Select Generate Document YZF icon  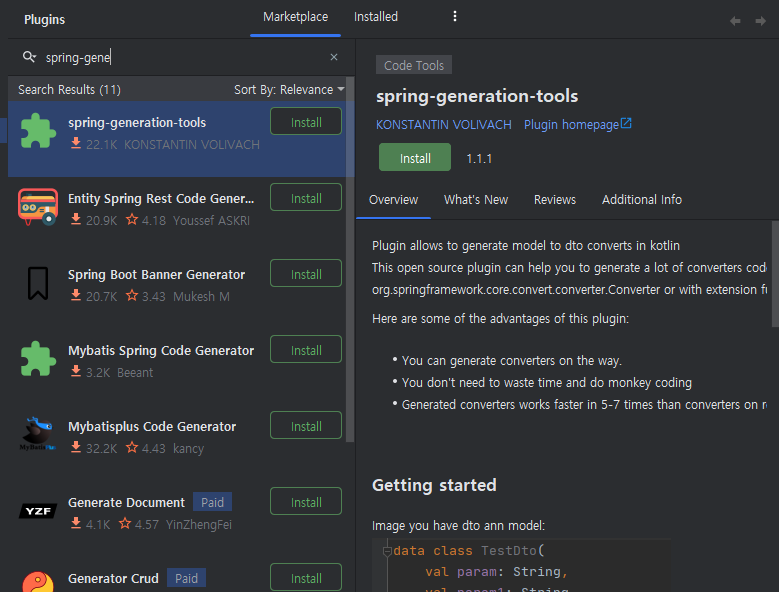coord(38,511)
